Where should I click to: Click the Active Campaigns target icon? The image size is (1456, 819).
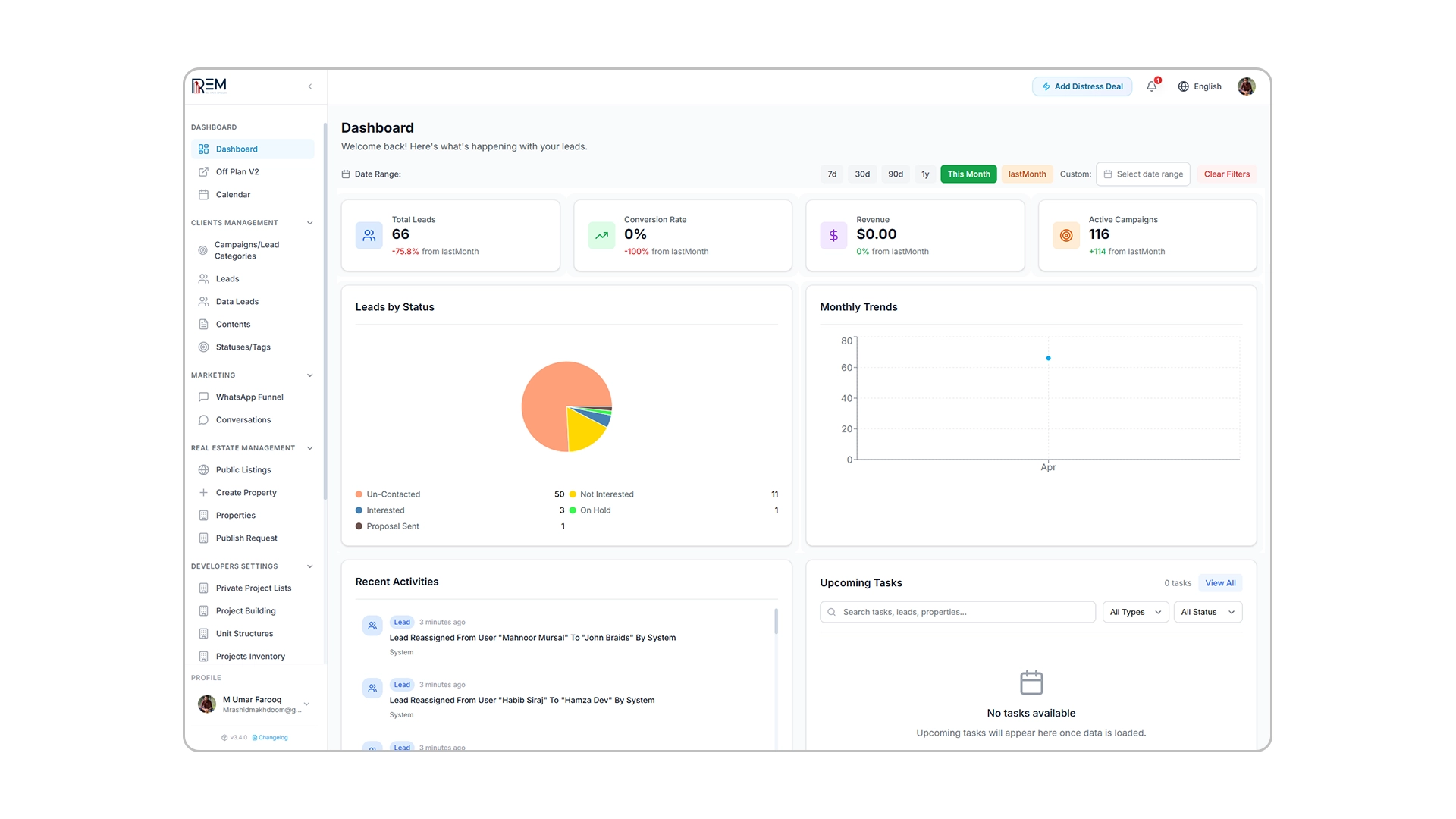tap(1066, 236)
